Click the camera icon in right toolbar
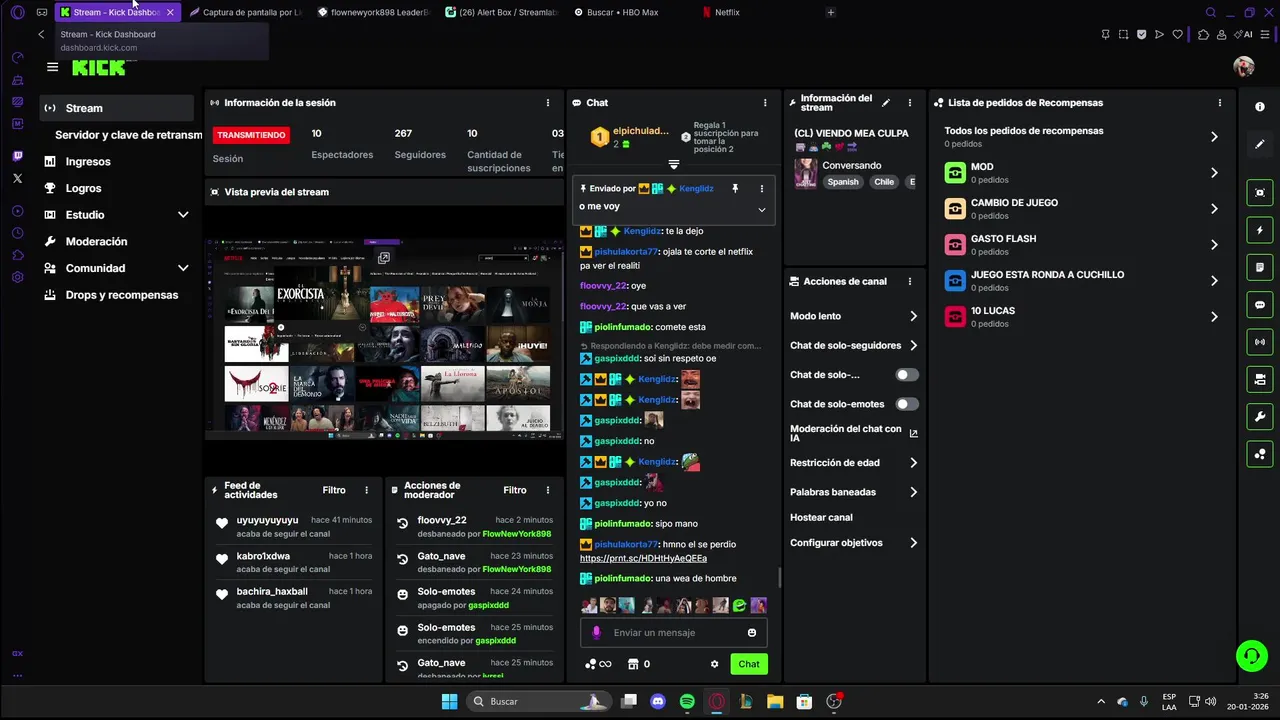The image size is (1280, 720). tap(1260, 379)
